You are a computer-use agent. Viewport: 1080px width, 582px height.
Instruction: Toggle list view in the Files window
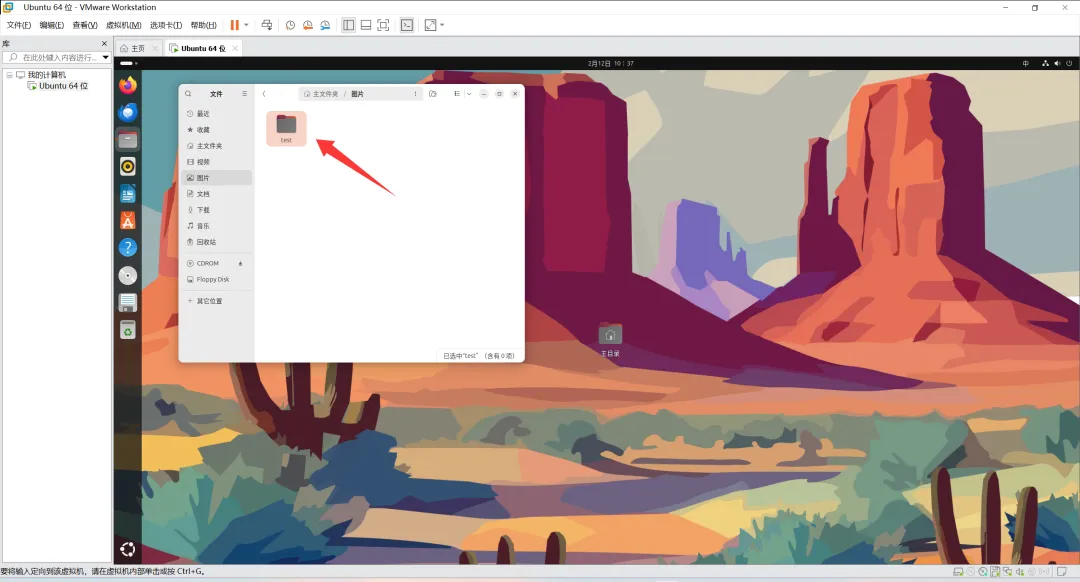(x=457, y=94)
